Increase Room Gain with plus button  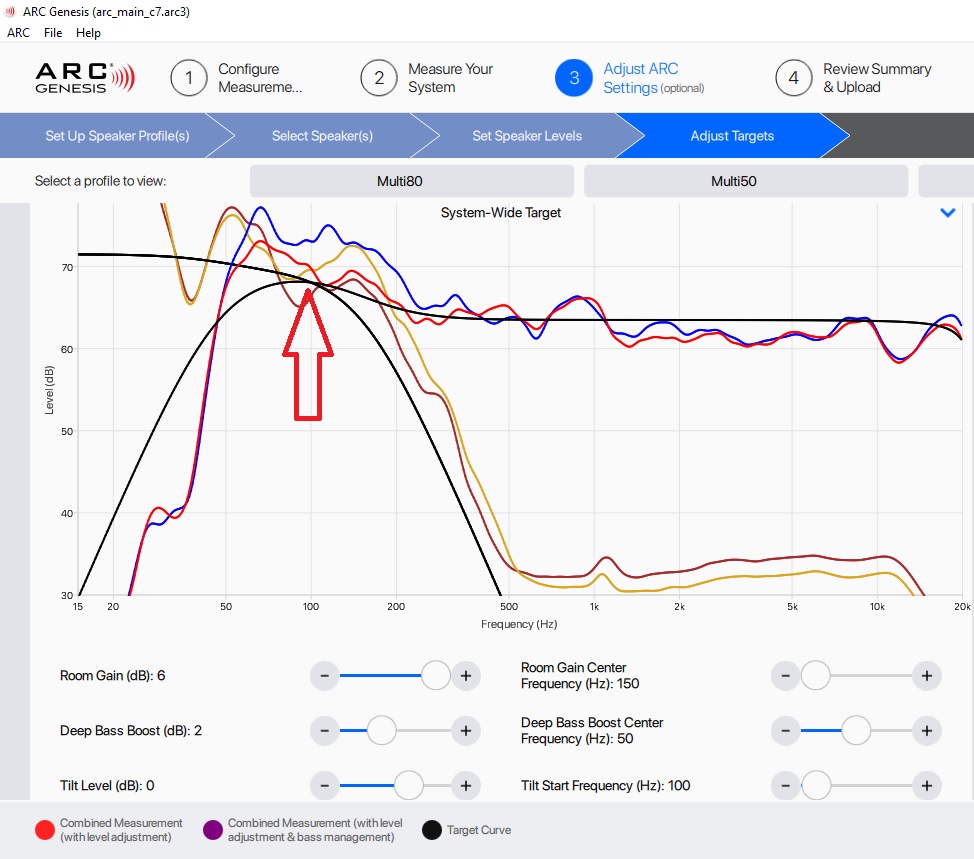click(465, 676)
